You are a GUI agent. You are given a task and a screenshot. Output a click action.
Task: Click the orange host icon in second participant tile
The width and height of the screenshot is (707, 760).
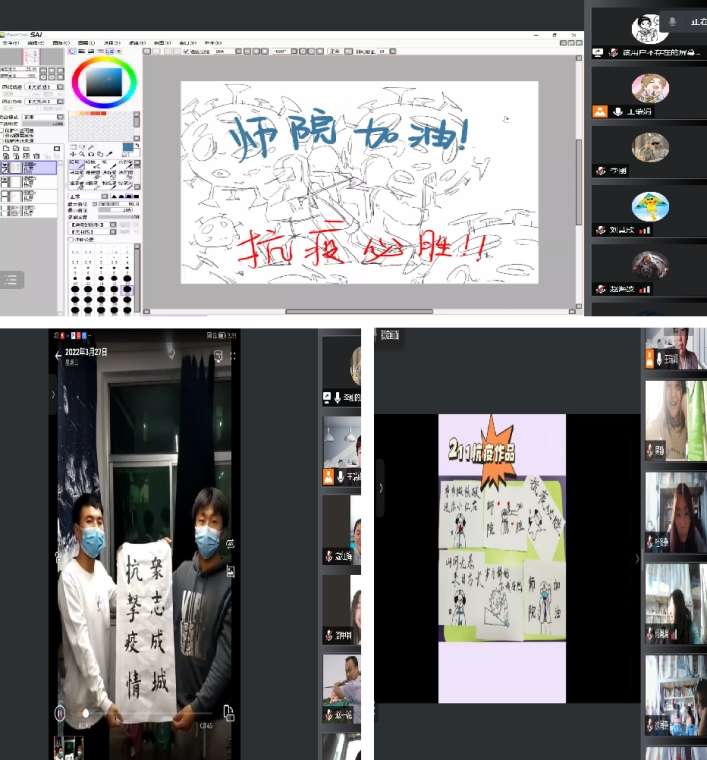[600, 111]
